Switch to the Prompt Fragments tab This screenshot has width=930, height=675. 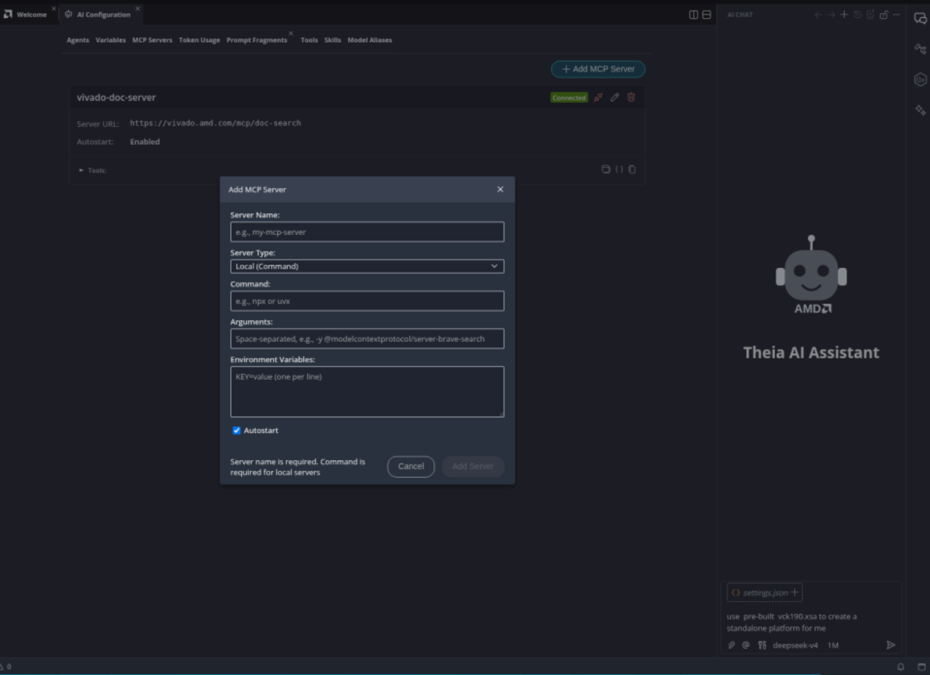(257, 40)
